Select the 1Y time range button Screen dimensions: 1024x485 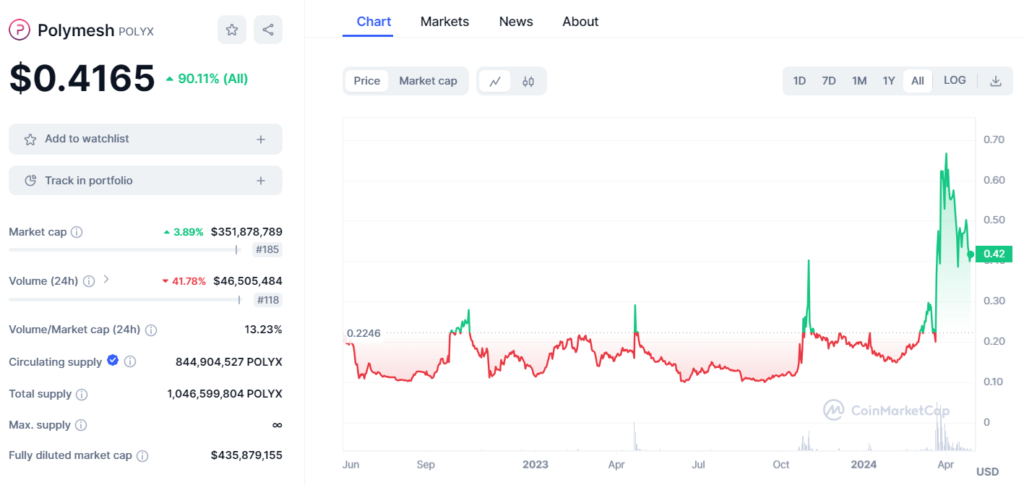(888, 81)
